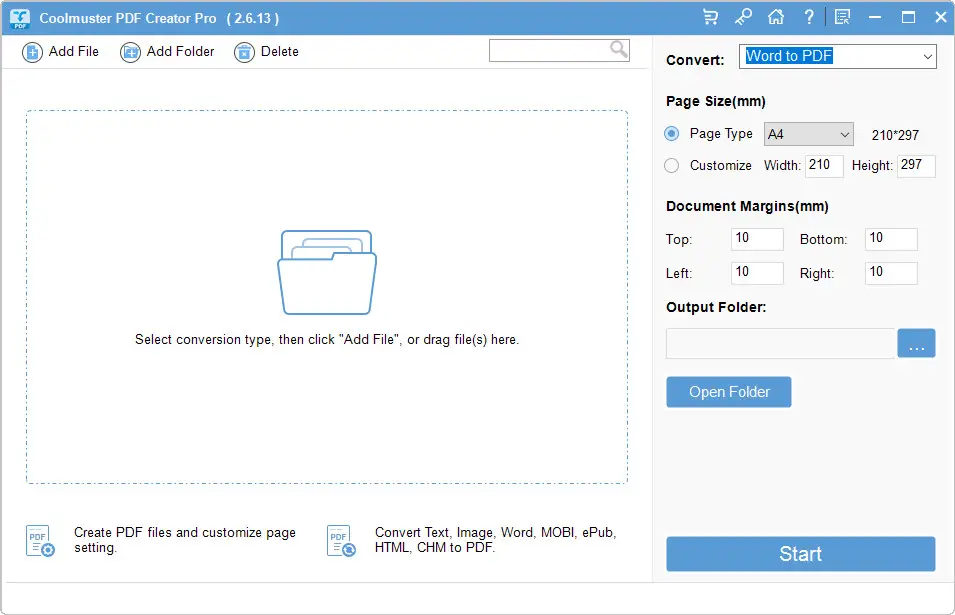Click the Add Folder icon
955x615 pixels.
[130, 52]
